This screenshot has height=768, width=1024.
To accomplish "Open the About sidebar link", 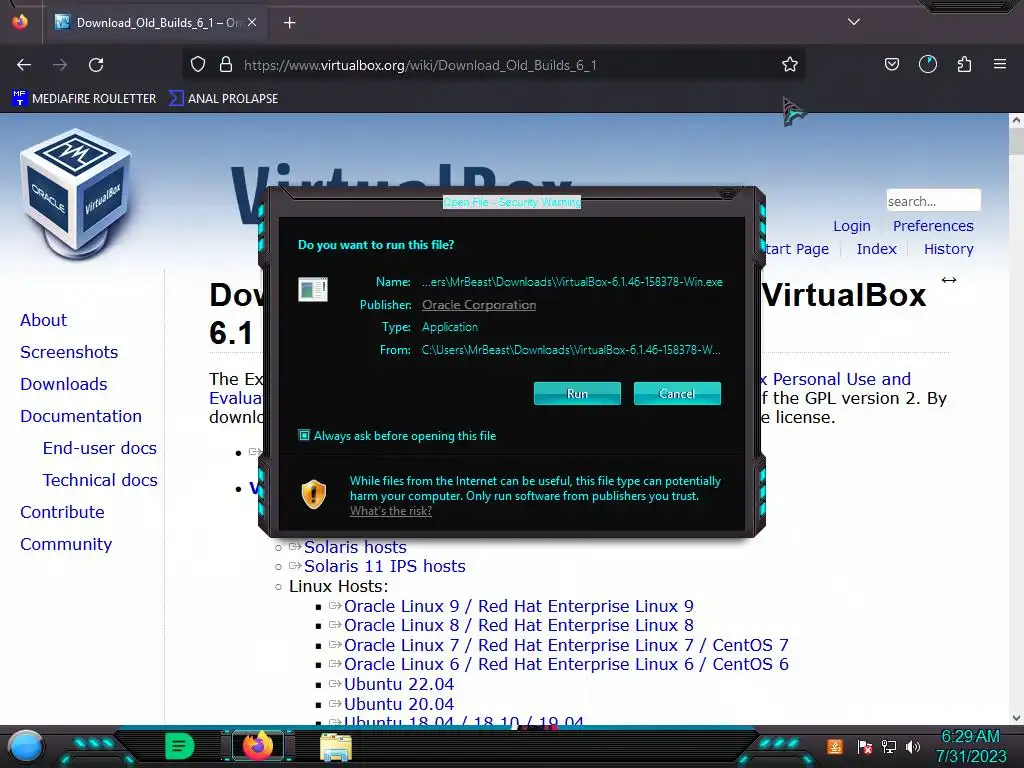I will tap(43, 320).
